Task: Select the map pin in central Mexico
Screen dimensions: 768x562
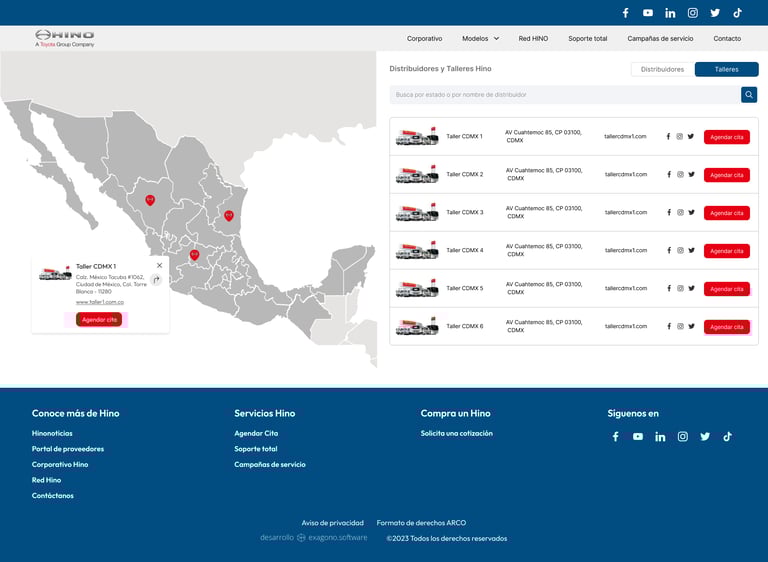Action: click(x=194, y=255)
